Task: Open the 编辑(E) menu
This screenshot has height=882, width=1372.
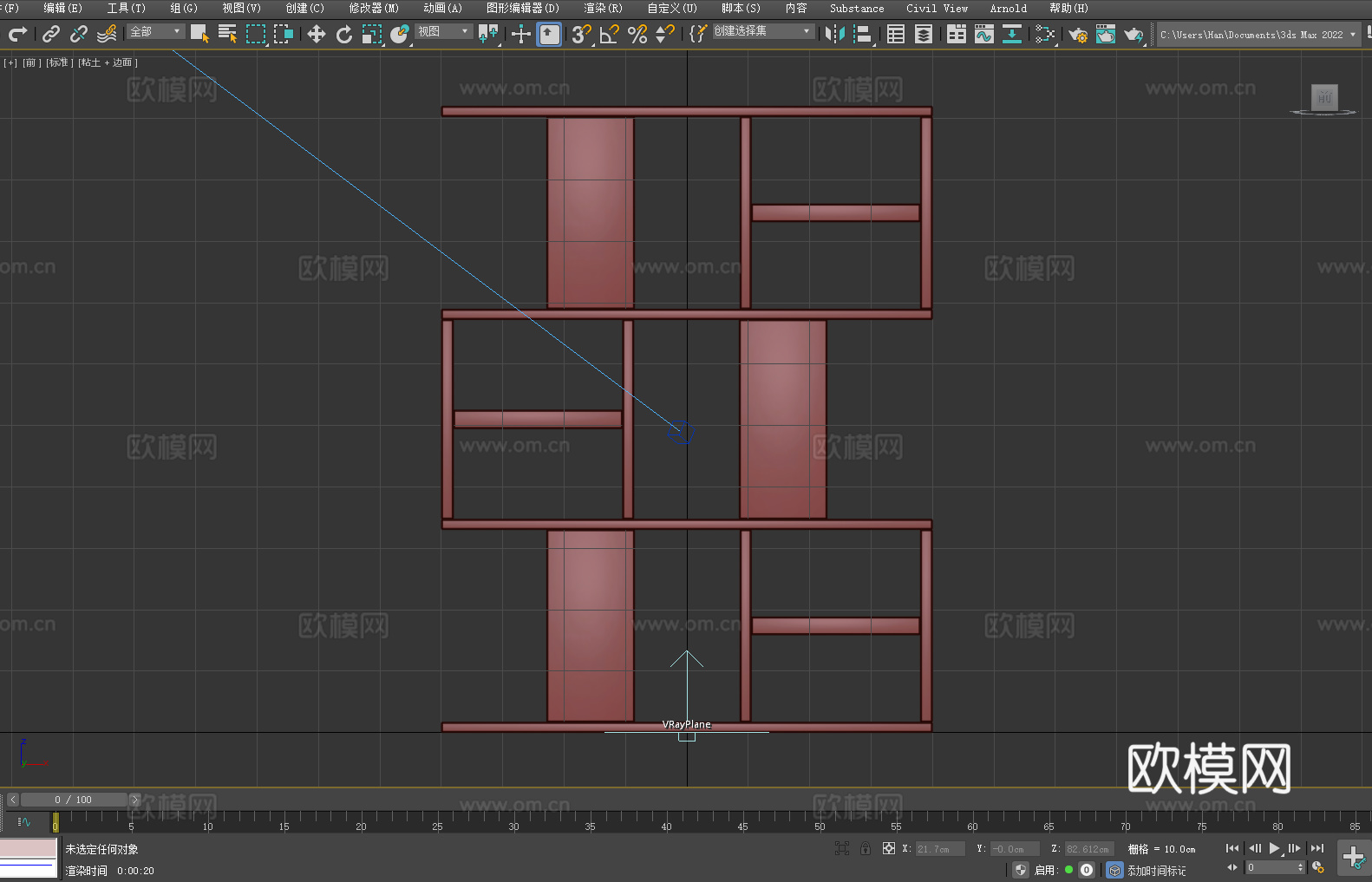Action: coord(63,8)
